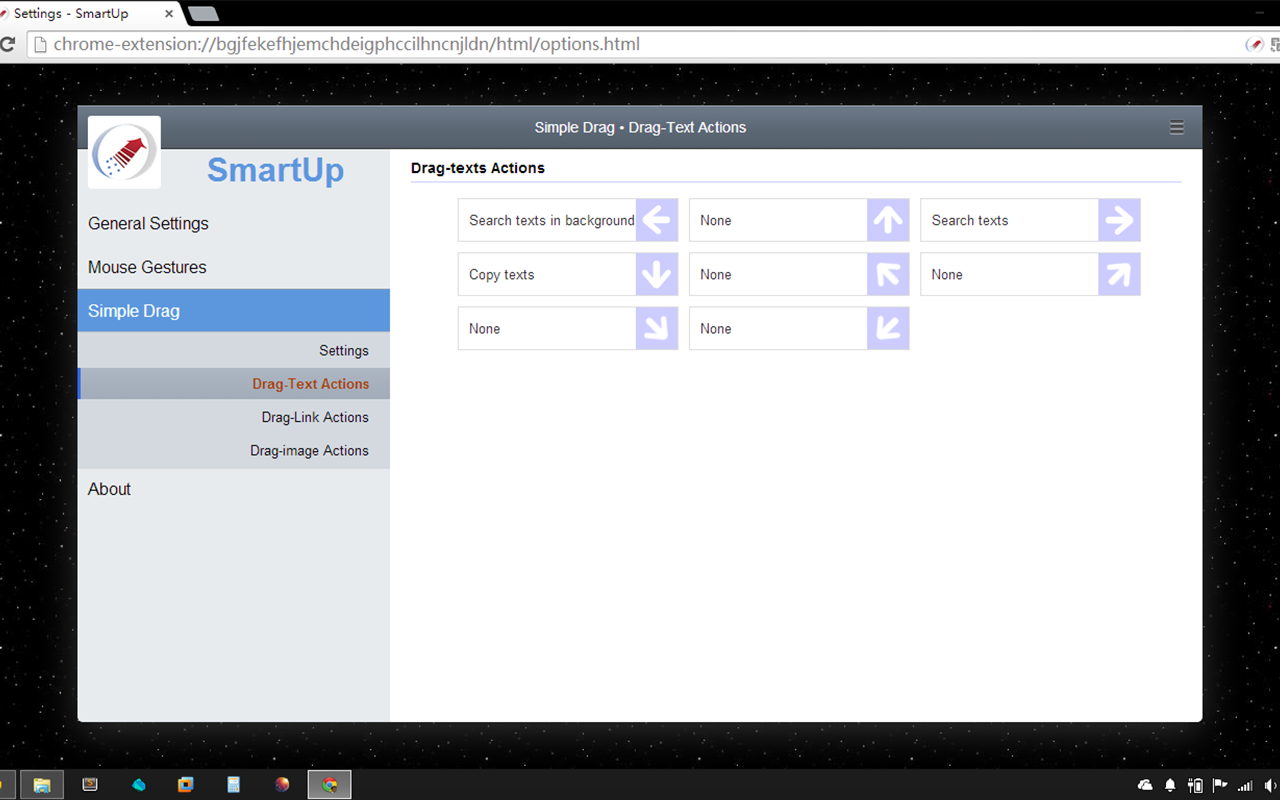Click the up-left diagonal arrow icon
The height and width of the screenshot is (800, 1280).
(888, 274)
